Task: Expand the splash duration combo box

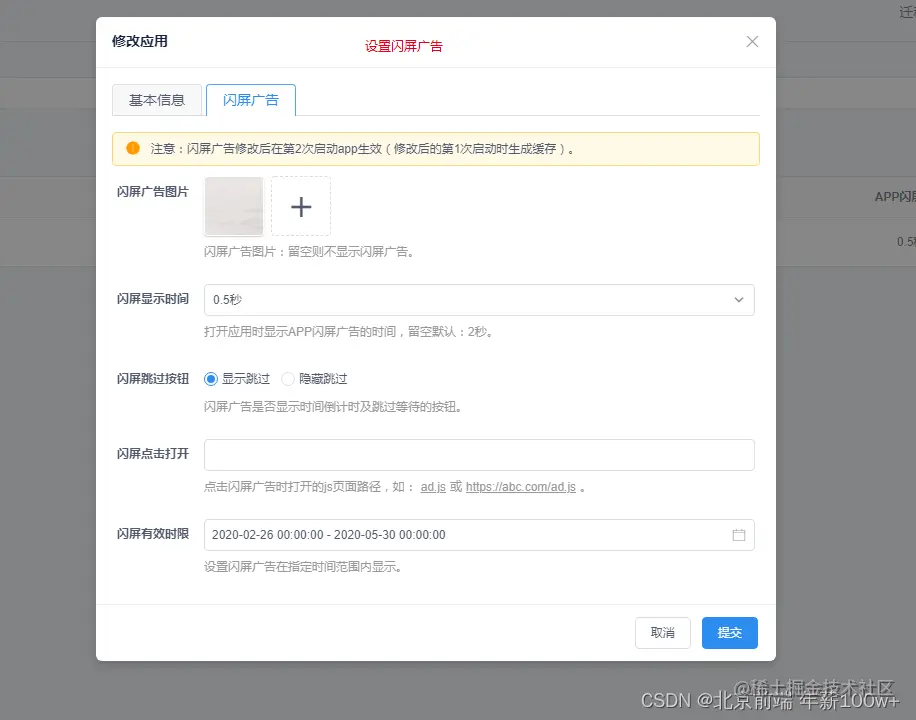Action: click(478, 300)
